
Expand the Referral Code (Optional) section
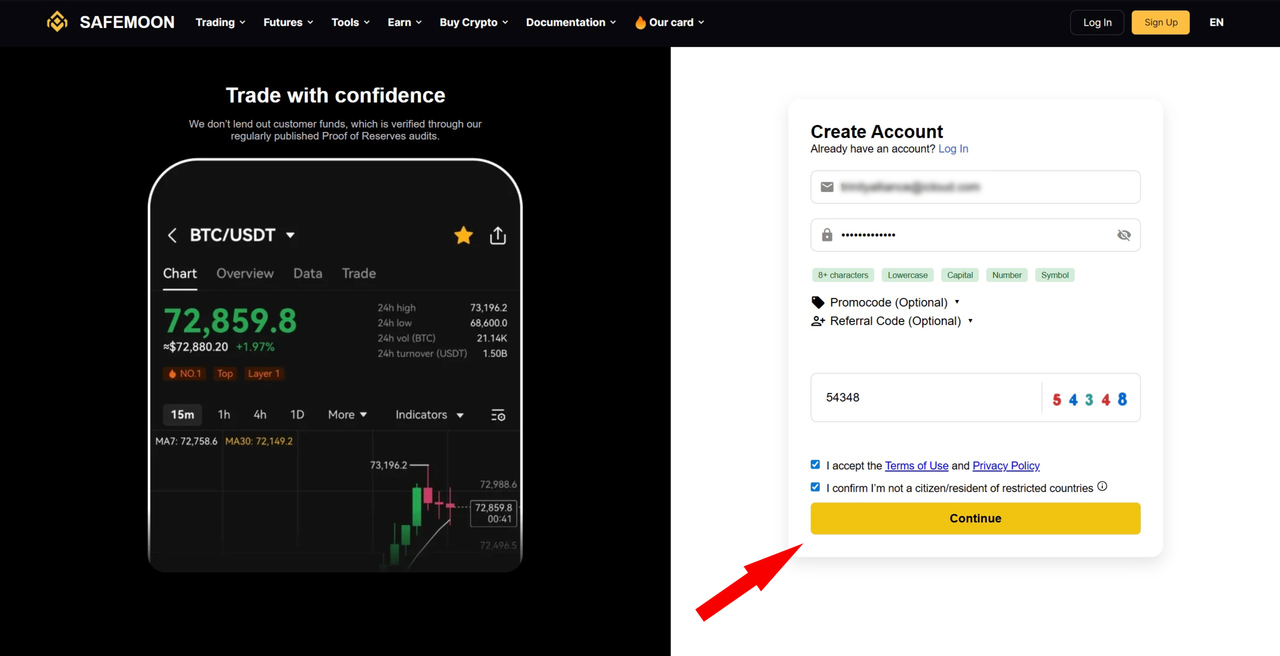[892, 321]
